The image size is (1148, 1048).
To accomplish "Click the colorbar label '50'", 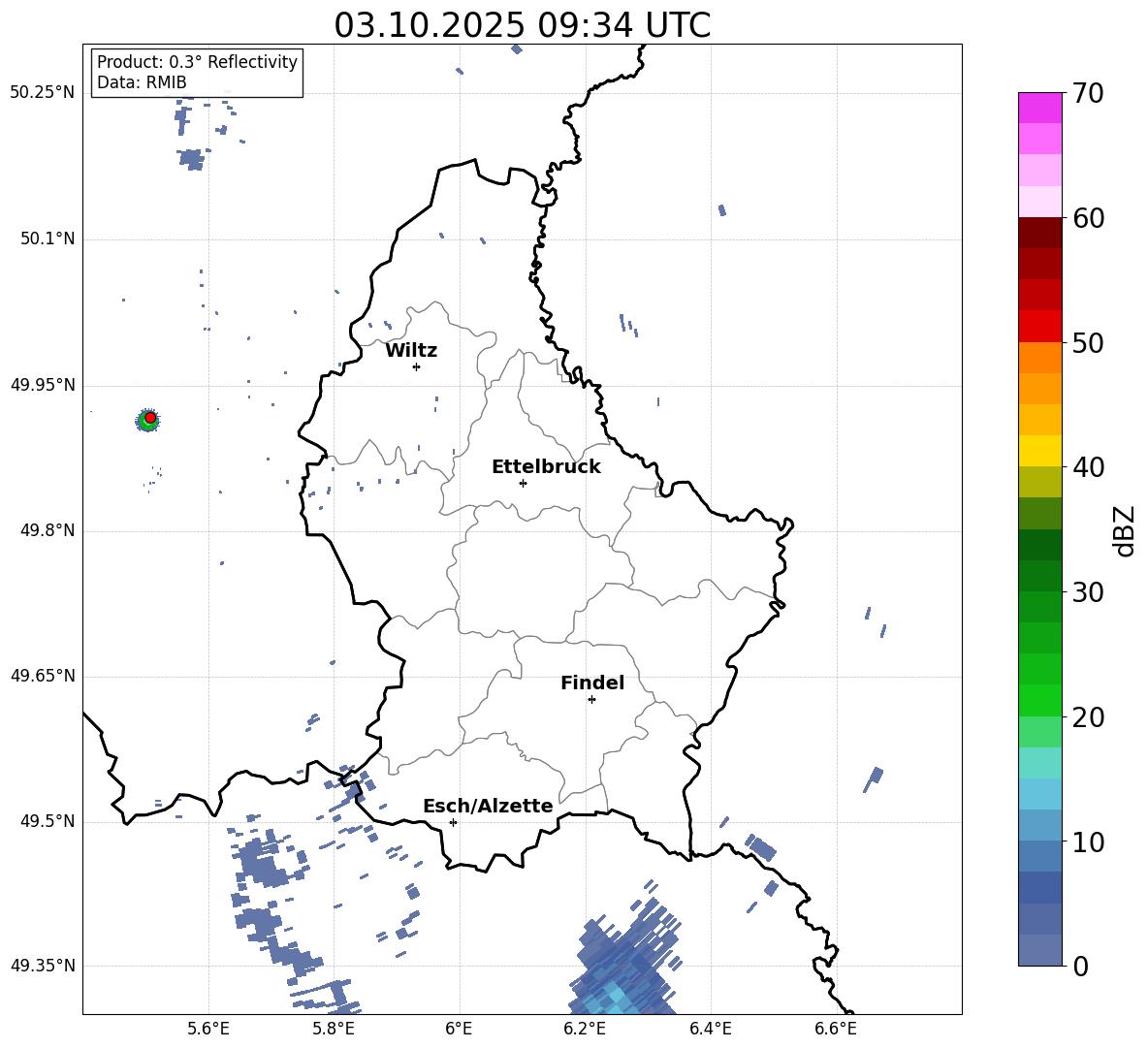I will (x=1088, y=343).
